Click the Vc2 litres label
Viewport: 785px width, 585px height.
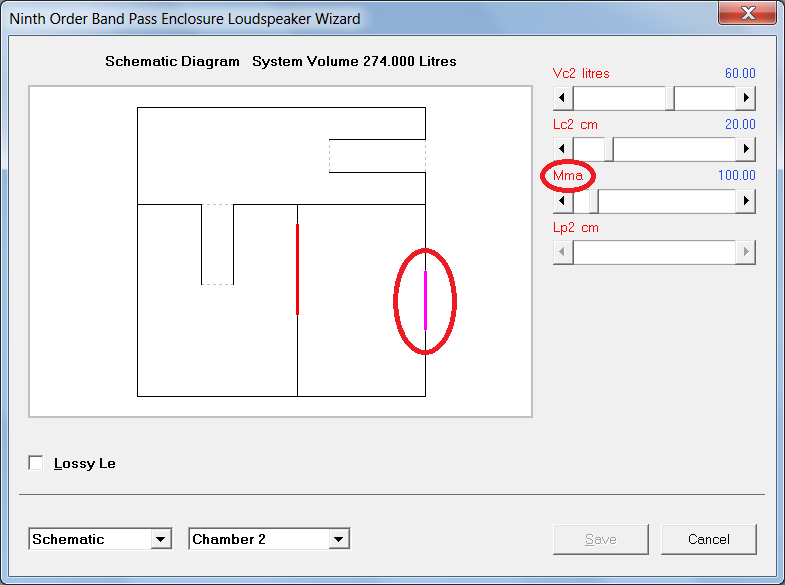[581, 74]
